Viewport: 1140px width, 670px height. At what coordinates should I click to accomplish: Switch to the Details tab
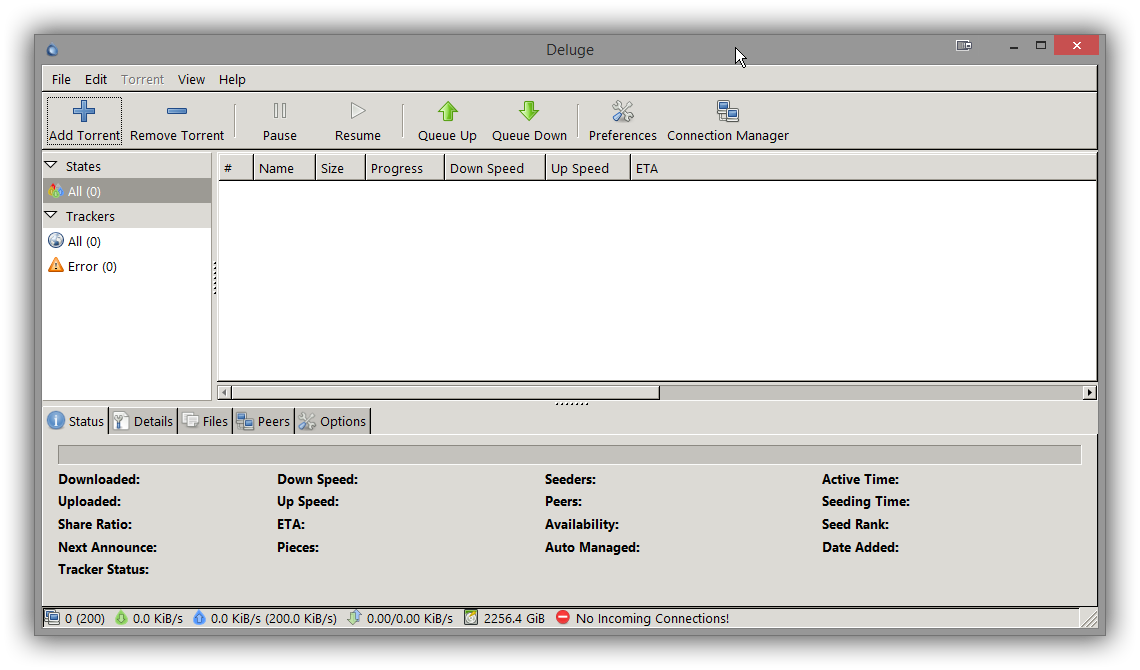pyautogui.click(x=143, y=421)
